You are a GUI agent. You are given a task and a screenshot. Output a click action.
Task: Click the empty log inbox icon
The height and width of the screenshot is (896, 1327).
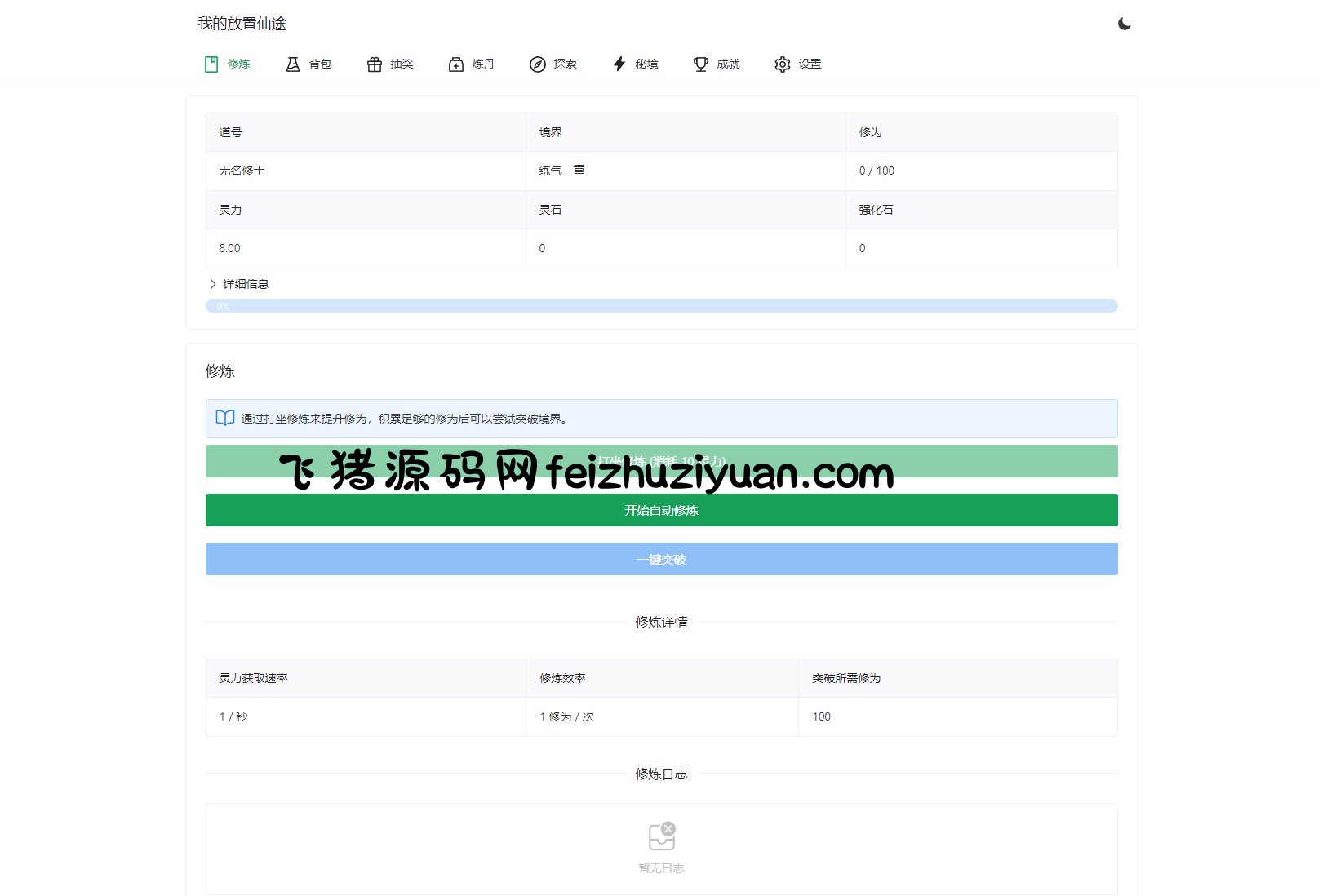click(662, 836)
